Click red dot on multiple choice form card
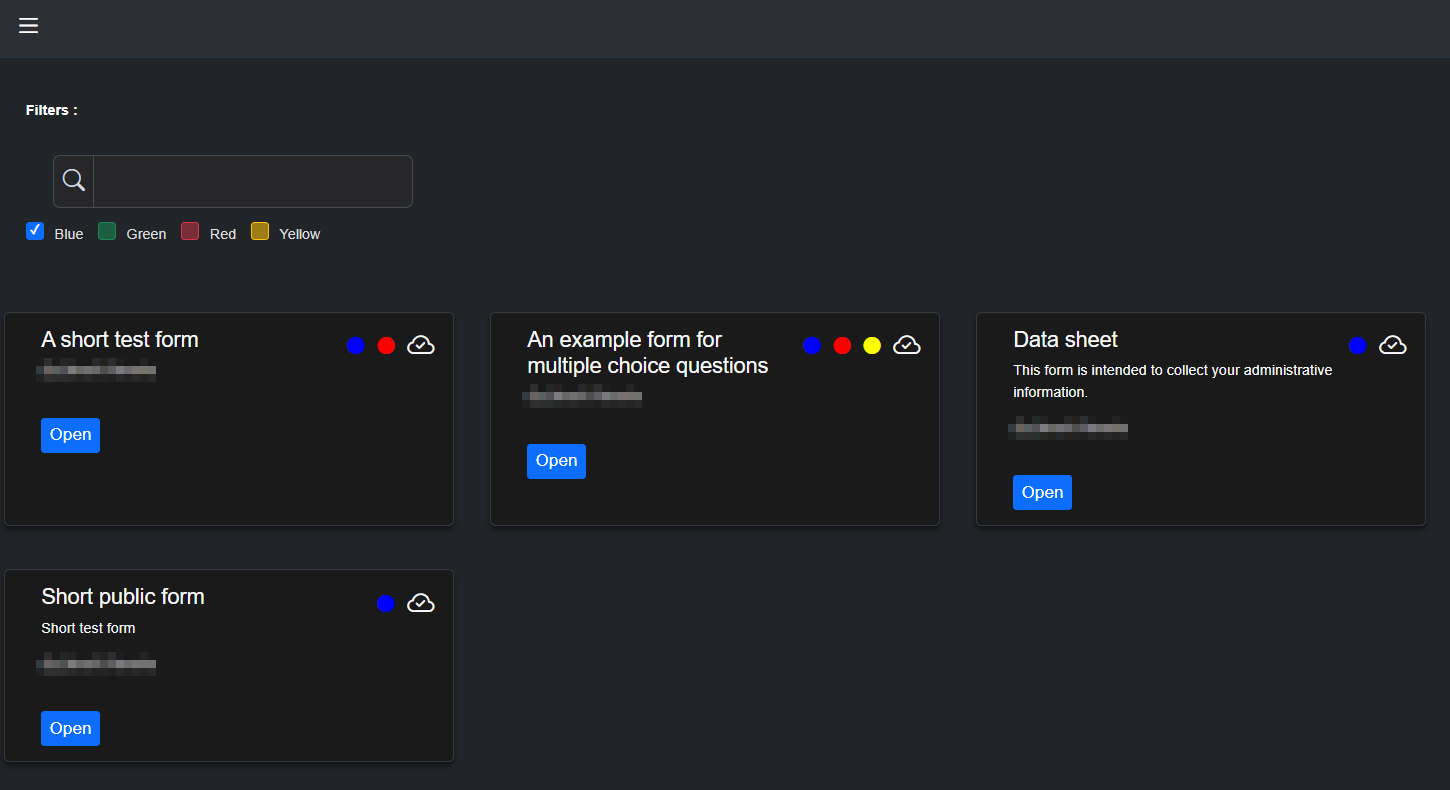The image size is (1450, 790). point(842,345)
